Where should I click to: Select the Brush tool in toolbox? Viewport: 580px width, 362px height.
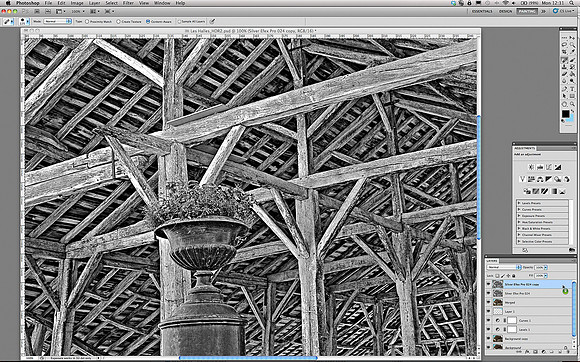(x=572, y=60)
